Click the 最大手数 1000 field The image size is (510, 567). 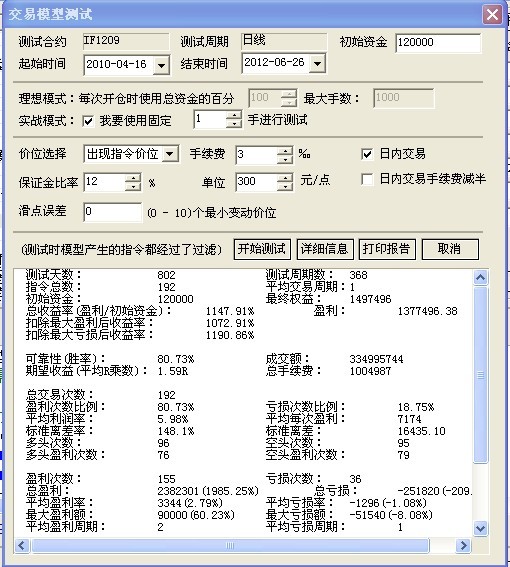pos(403,98)
